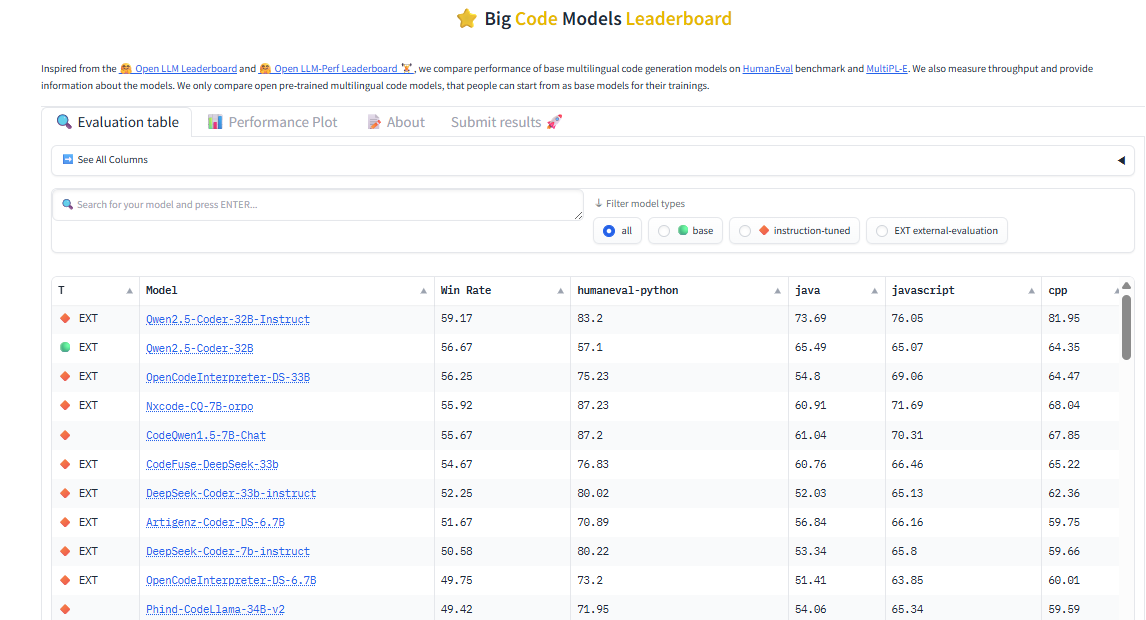Sort by the Model column arrow
Viewport: 1146px width, 620px height.
click(x=423, y=291)
